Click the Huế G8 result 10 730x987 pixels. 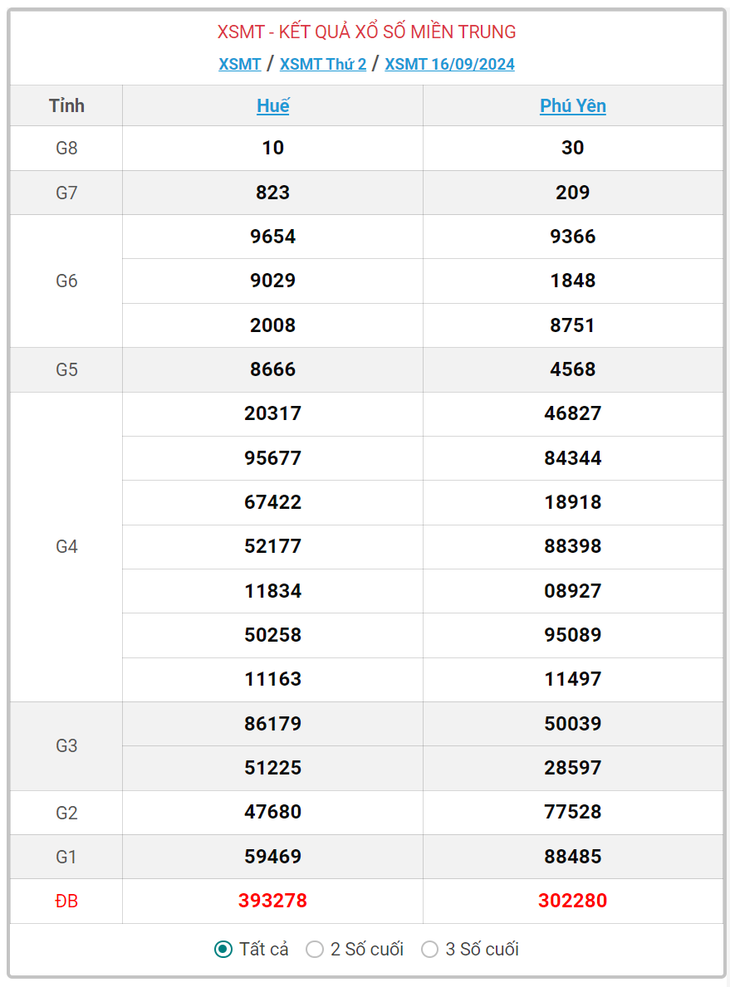[x=272, y=148]
